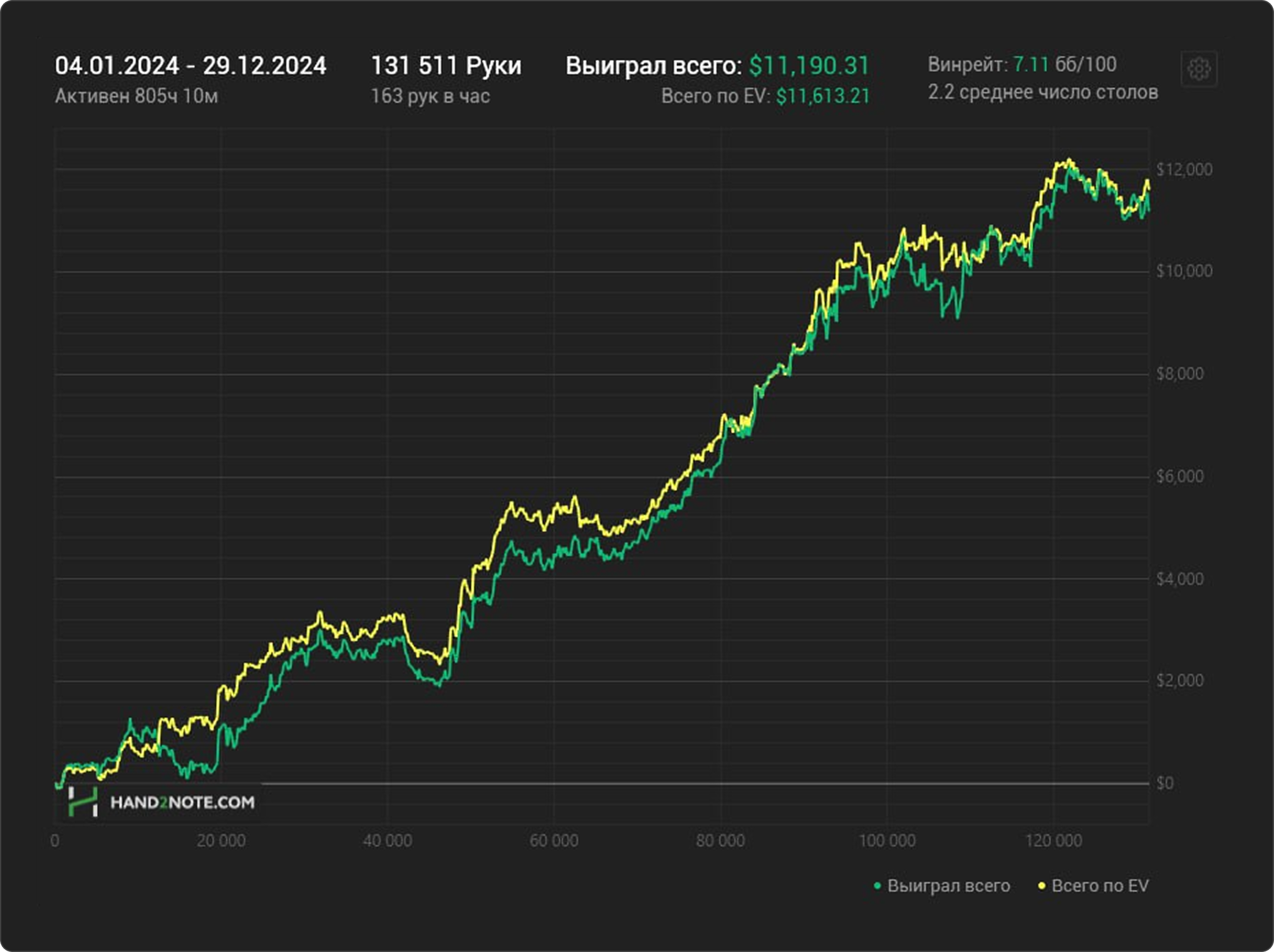Screen dimensions: 1274x952
Task: Click the 131 511 Руки hand count
Action: pos(446,66)
